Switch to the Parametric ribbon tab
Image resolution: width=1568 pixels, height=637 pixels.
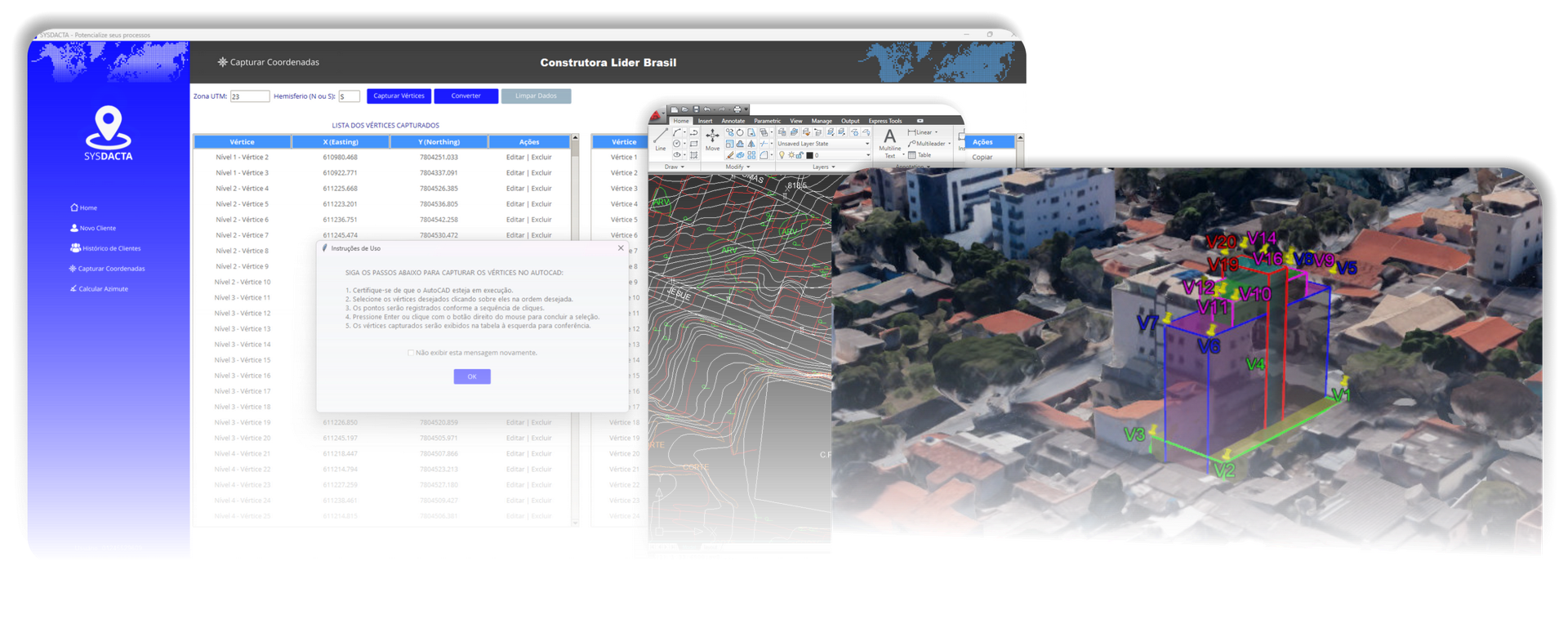point(768,121)
